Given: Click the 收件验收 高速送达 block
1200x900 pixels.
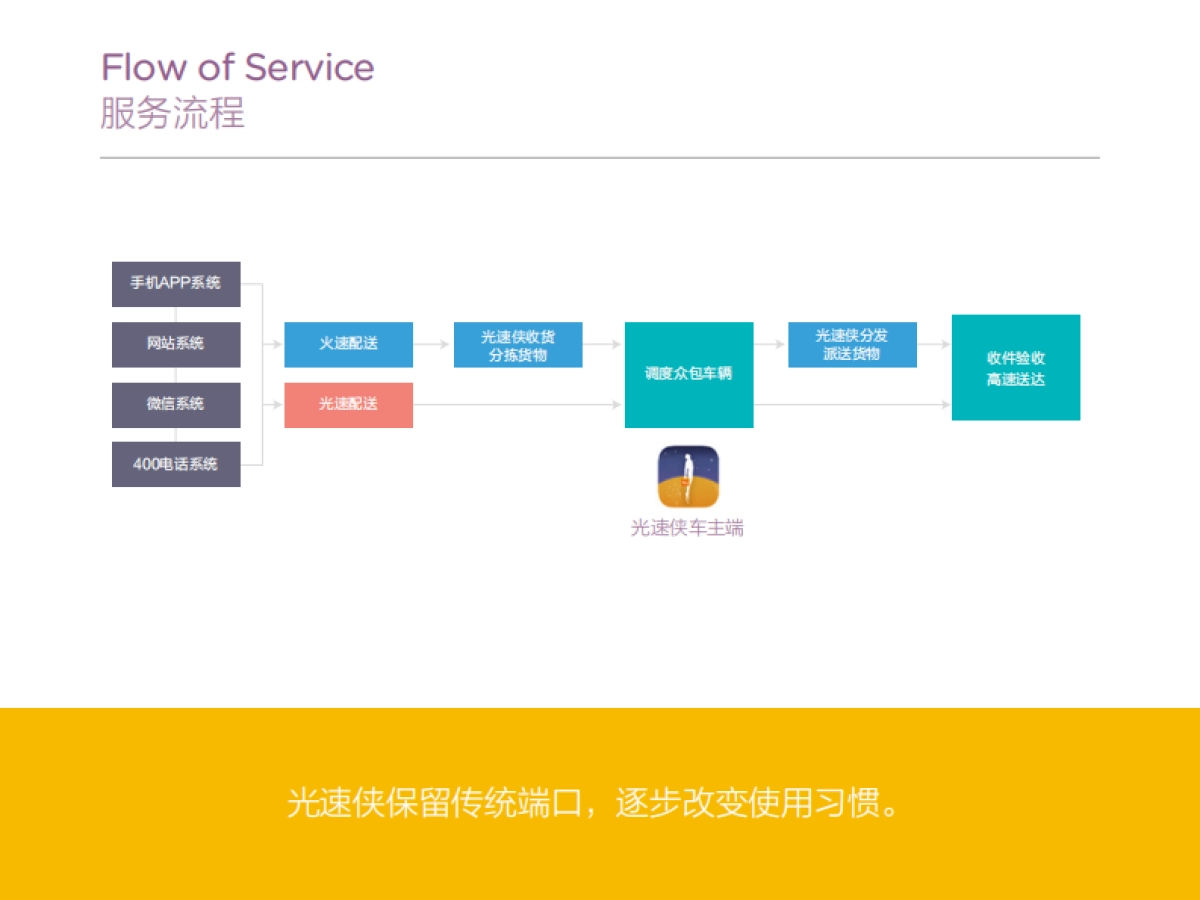Looking at the screenshot, I should pos(1015,368).
